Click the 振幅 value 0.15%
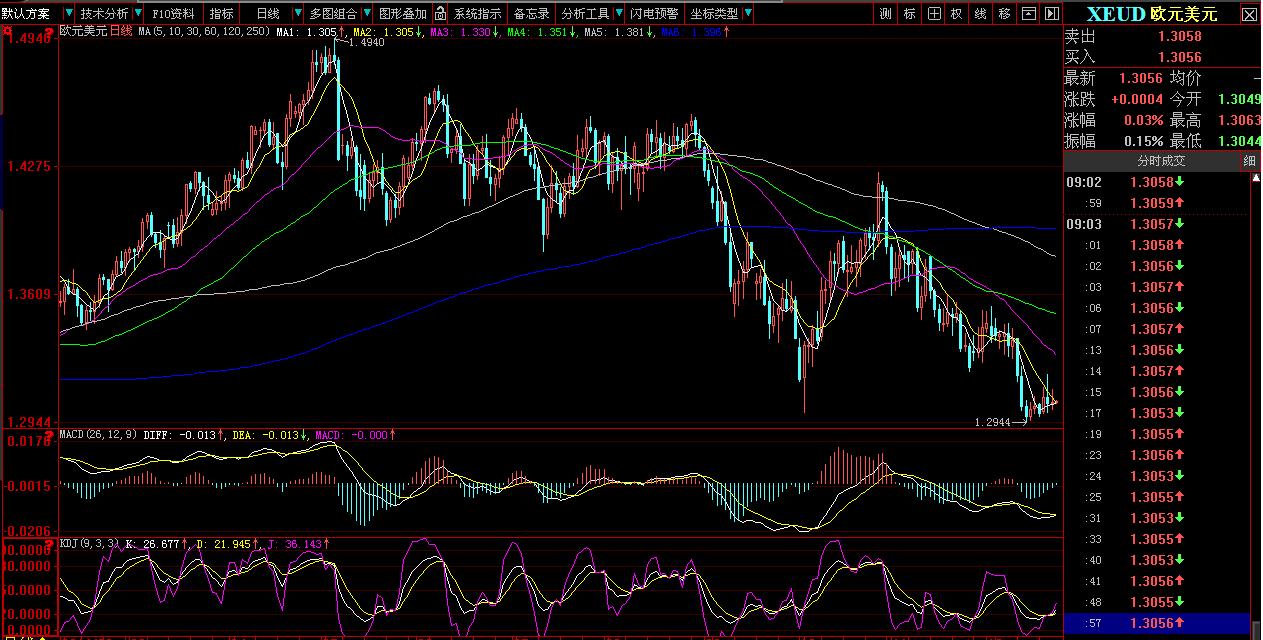The image size is (1263, 640). click(x=1144, y=141)
